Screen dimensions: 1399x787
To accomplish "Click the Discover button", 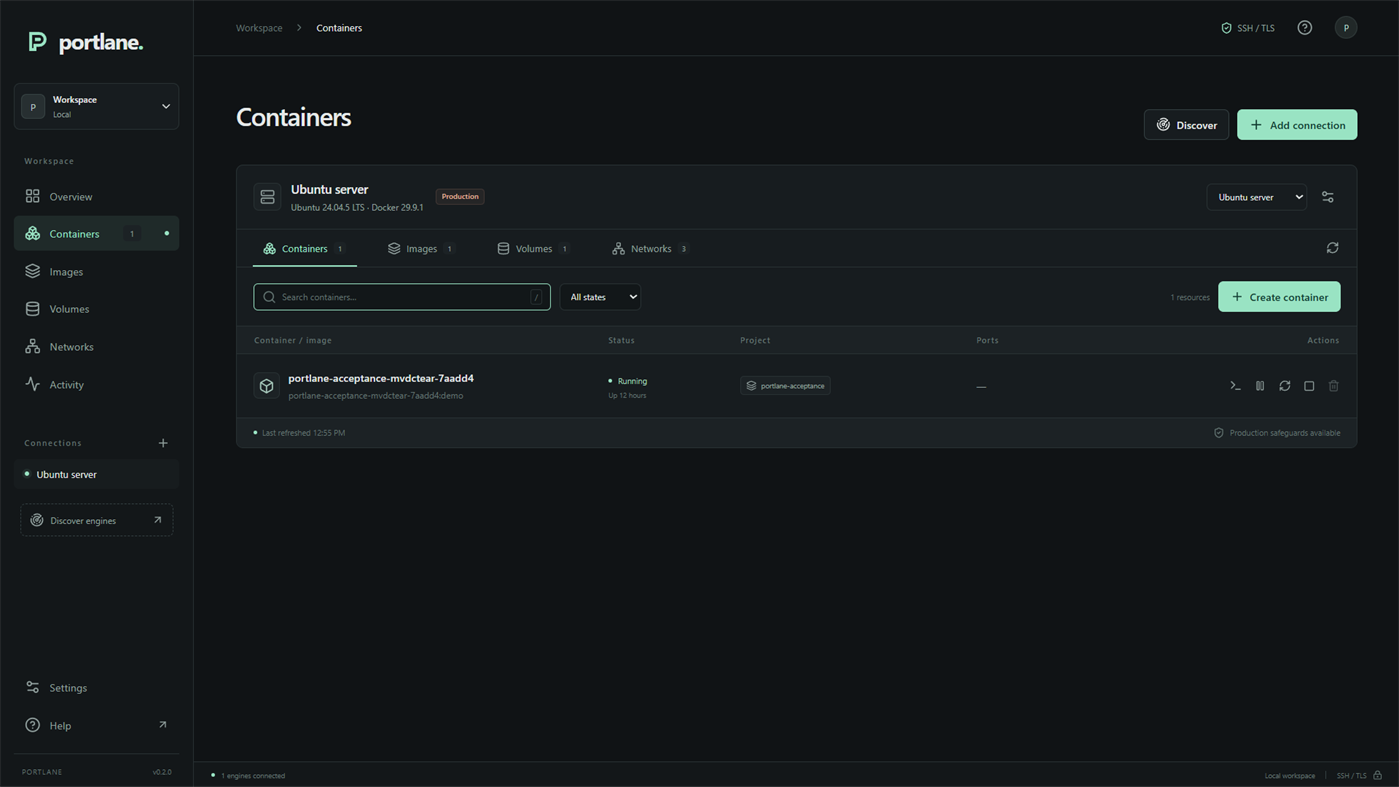I will pyautogui.click(x=1186, y=125).
